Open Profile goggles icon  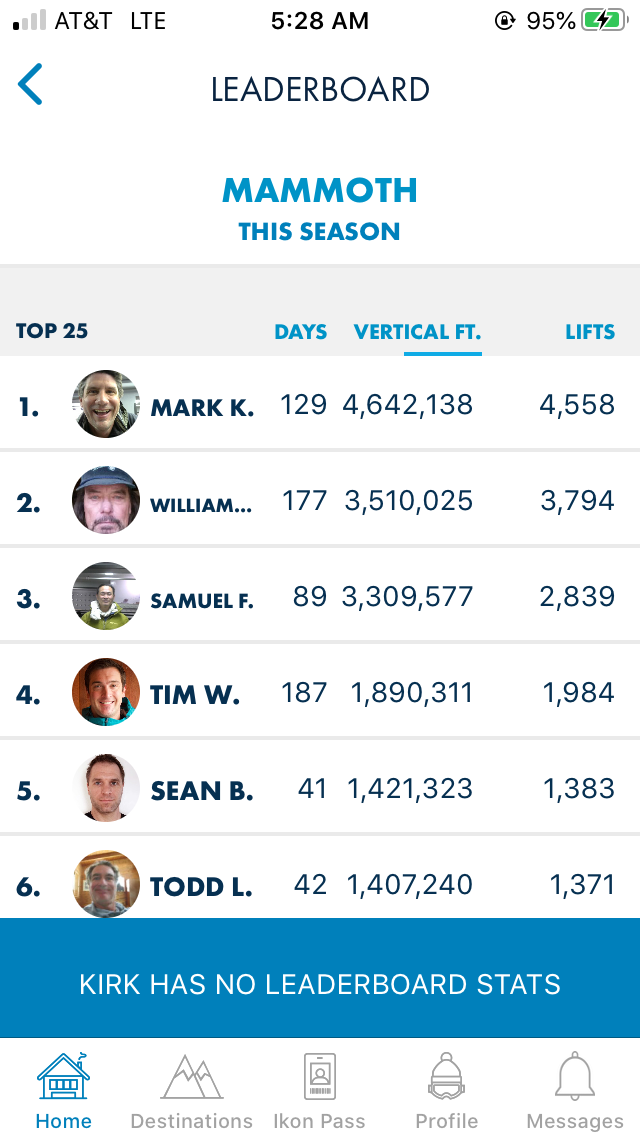coord(446,1078)
